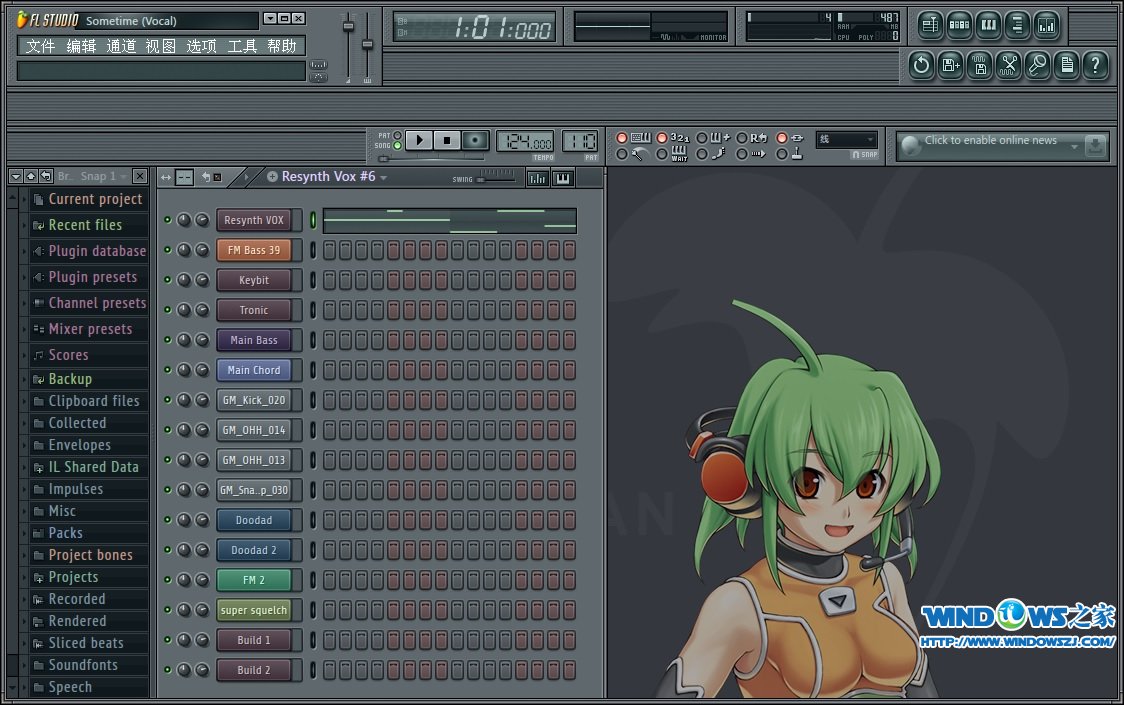Open the Piano roll icon
This screenshot has width=1124, height=705.
click(x=988, y=25)
